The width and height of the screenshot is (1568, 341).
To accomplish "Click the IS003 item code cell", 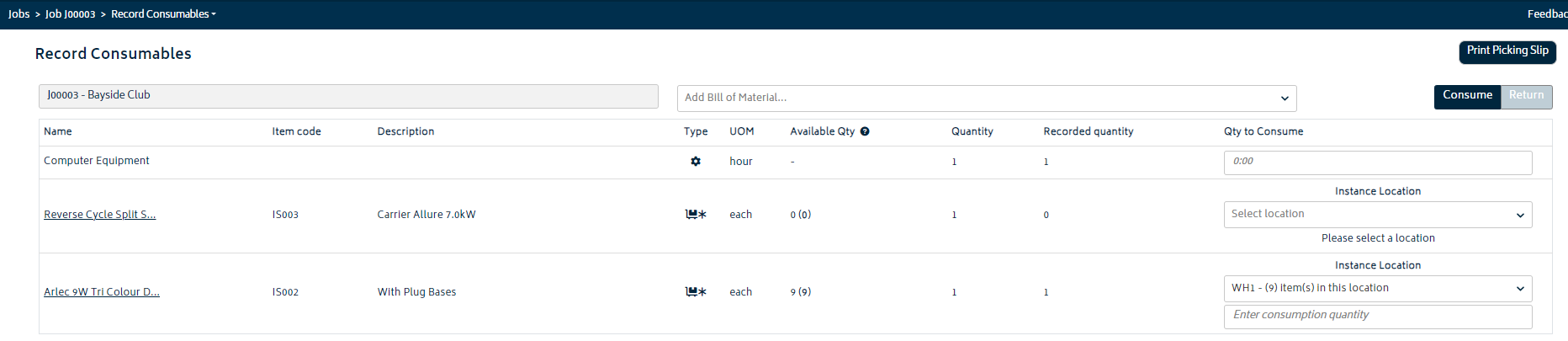I will (285, 215).
